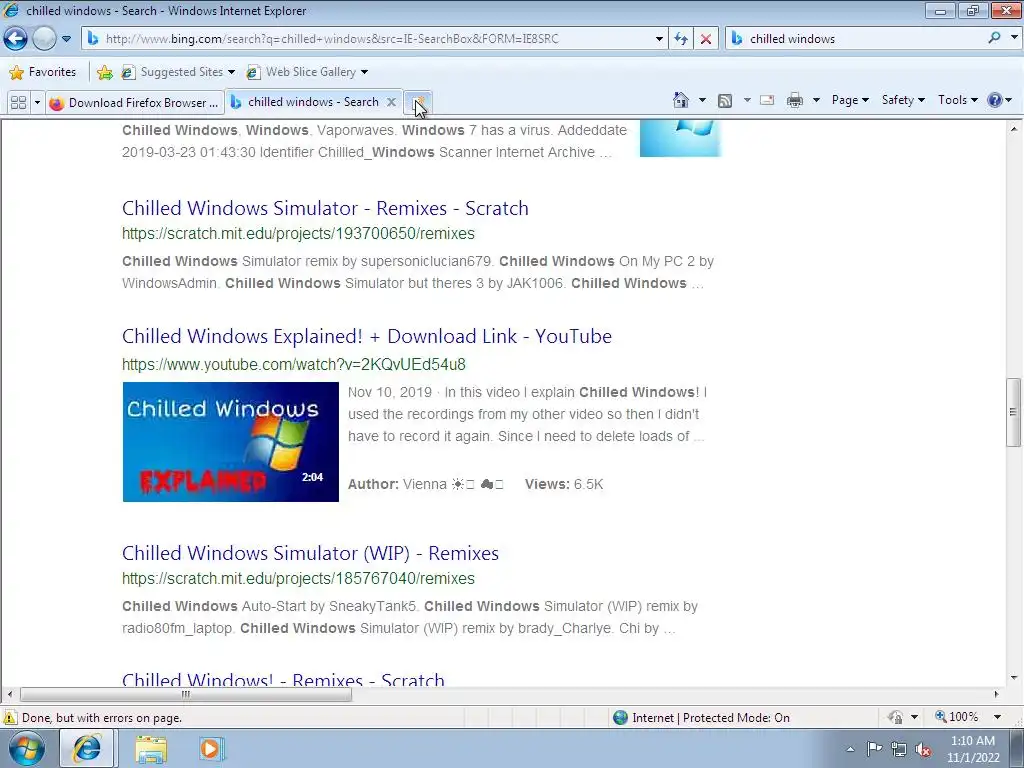Click the Windows logo thumbnail of top result
This screenshot has height=768, width=1024.
point(680,138)
